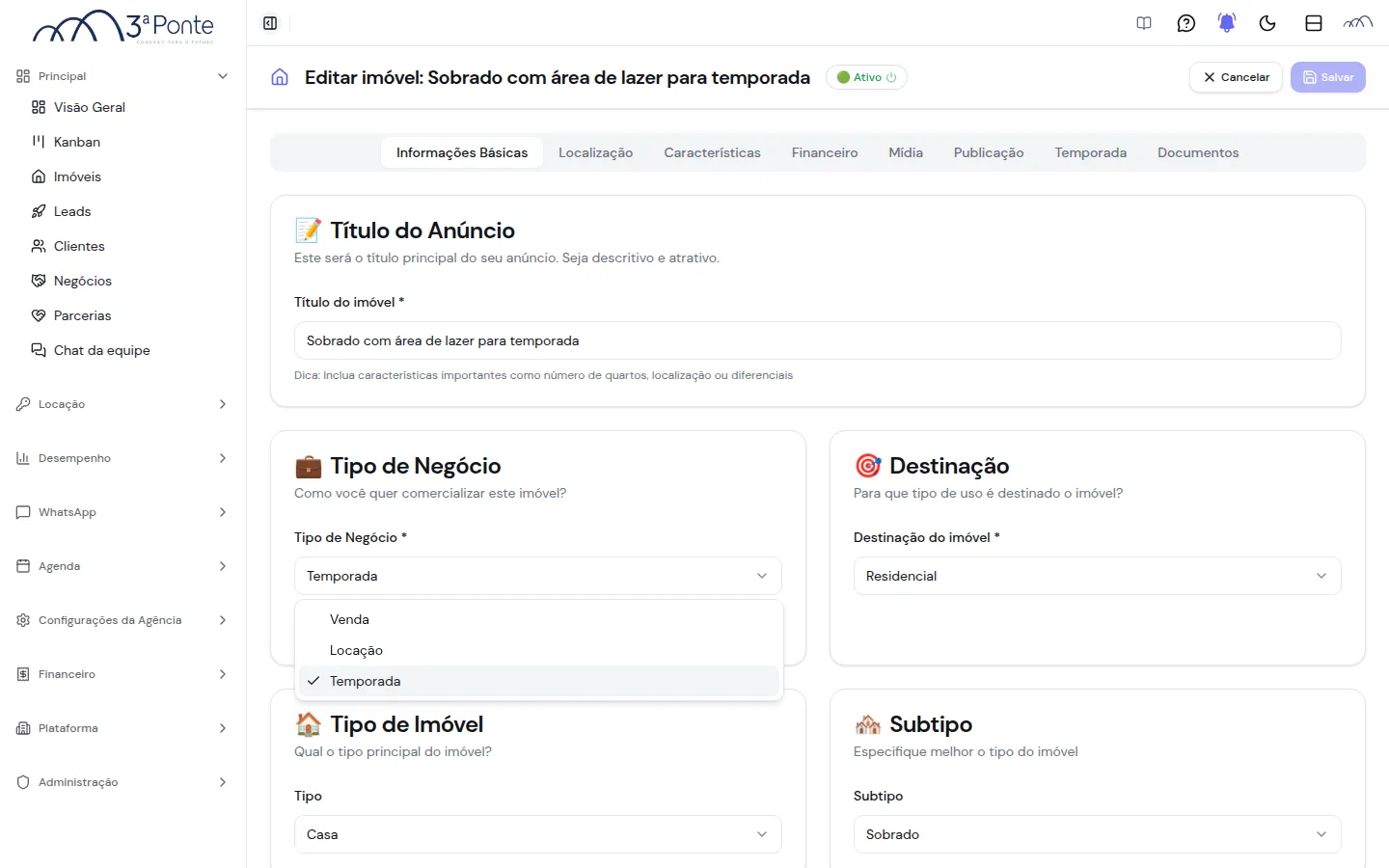Viewport: 1389px width, 868px height.
Task: Open the Destinação do imóvel dropdown
Action: coord(1098,576)
